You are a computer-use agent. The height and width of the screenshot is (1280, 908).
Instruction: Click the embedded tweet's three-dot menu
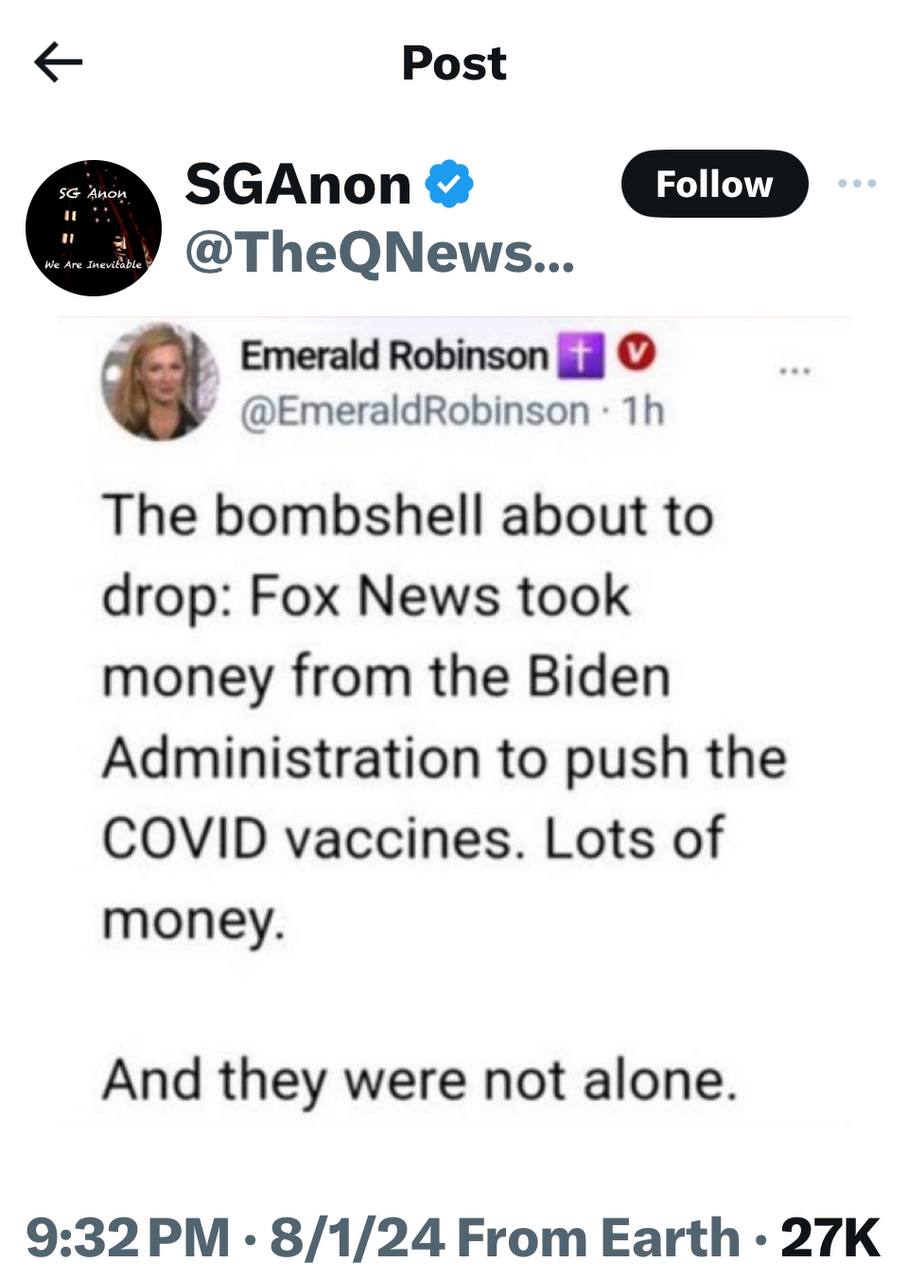795,370
